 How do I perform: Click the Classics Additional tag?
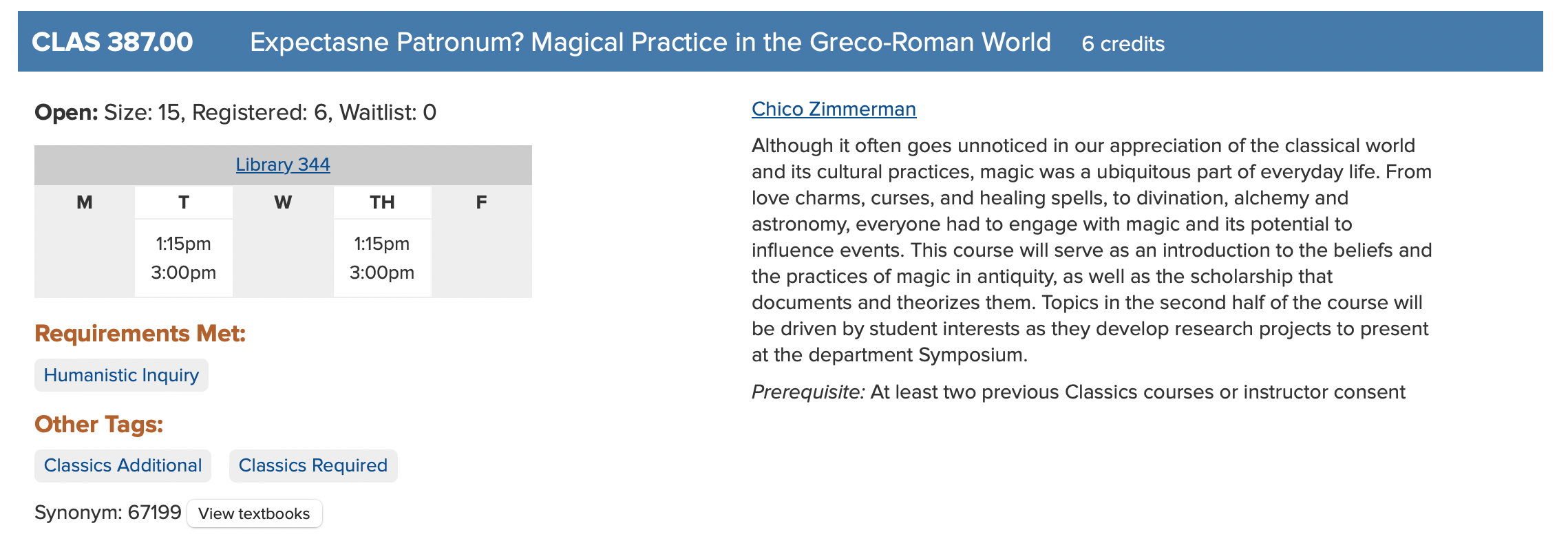[123, 466]
